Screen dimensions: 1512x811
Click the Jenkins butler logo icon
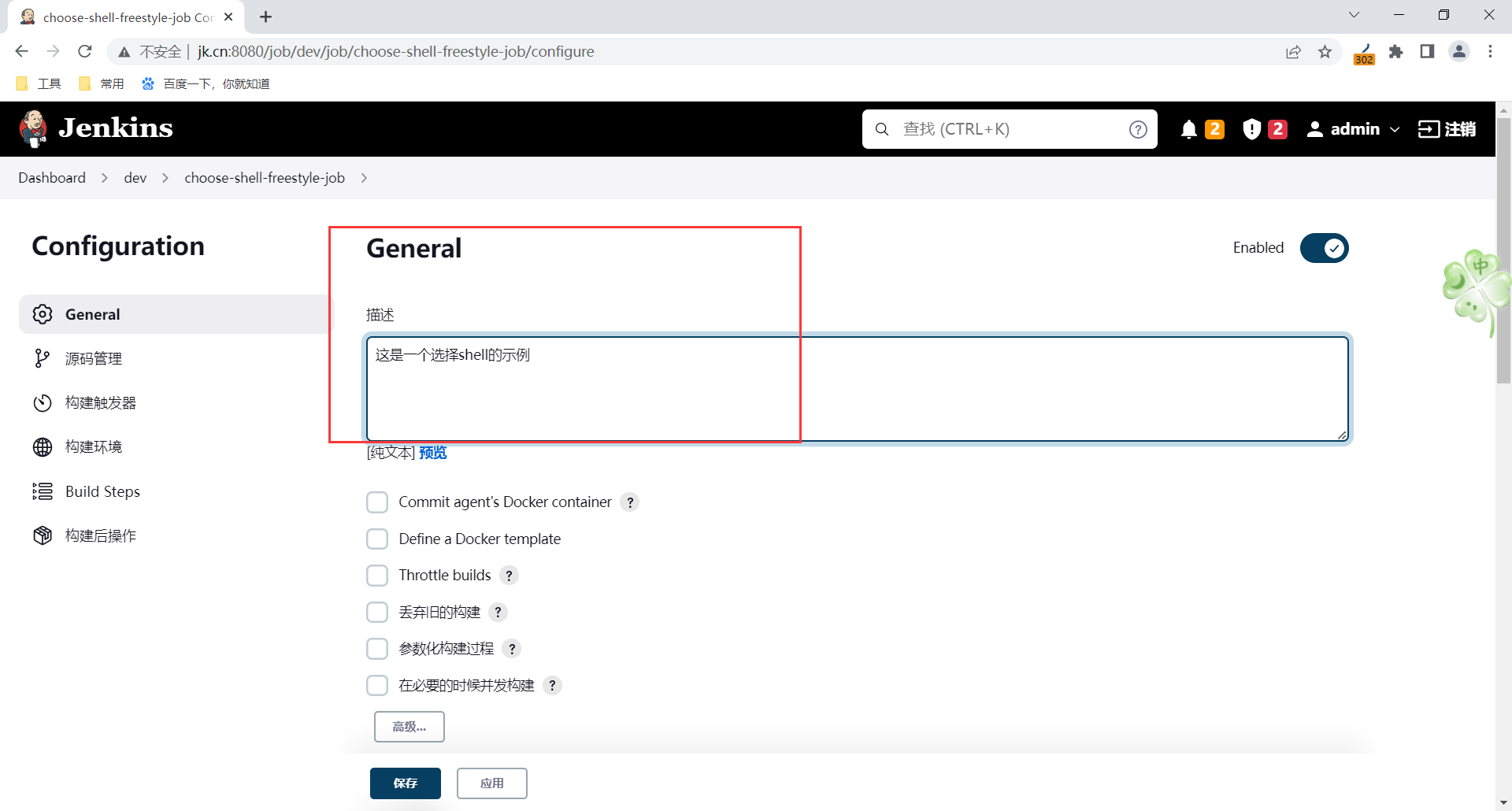click(x=34, y=129)
